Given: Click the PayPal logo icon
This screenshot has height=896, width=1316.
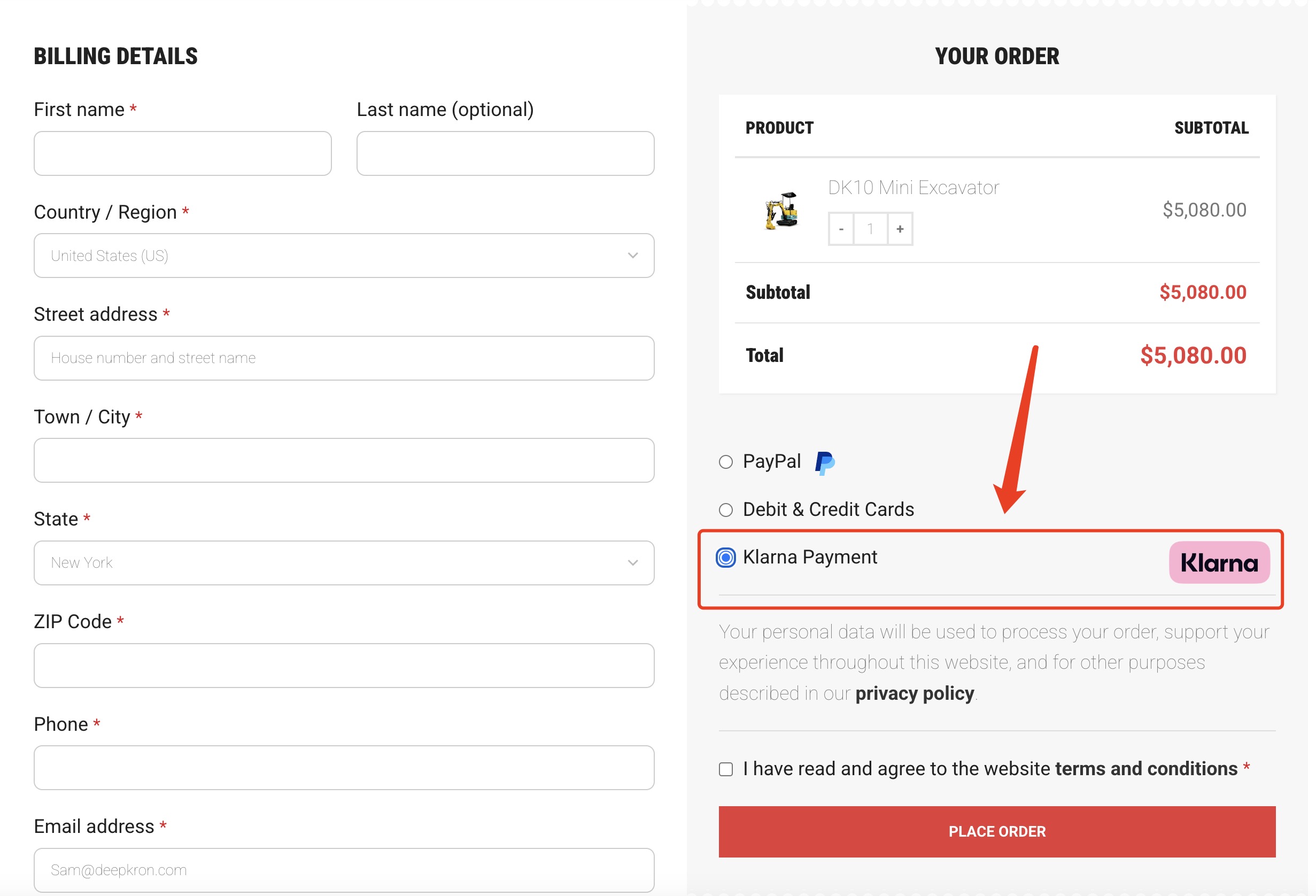Looking at the screenshot, I should [824, 463].
